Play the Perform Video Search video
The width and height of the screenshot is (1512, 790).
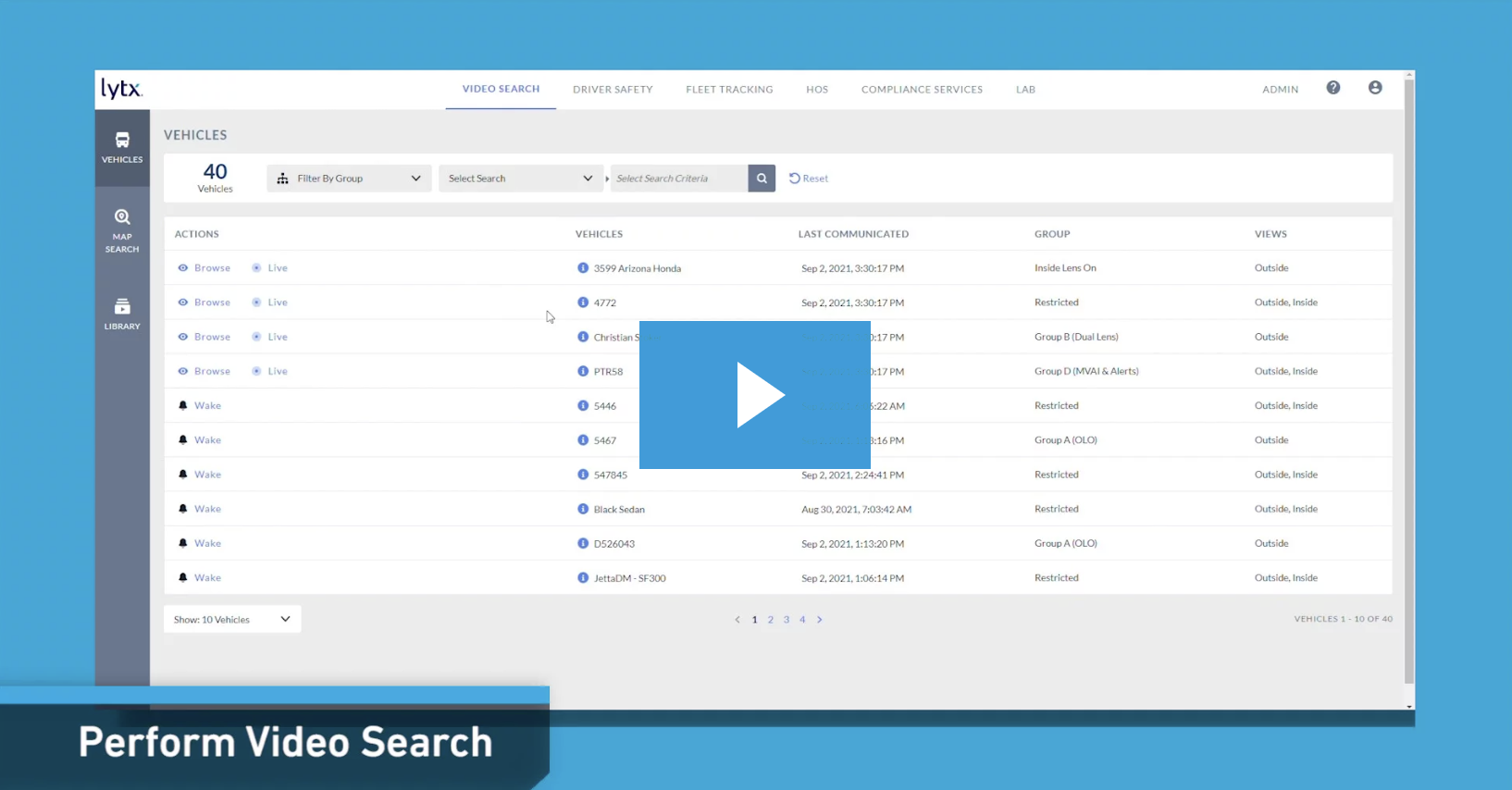pyautogui.click(x=755, y=395)
